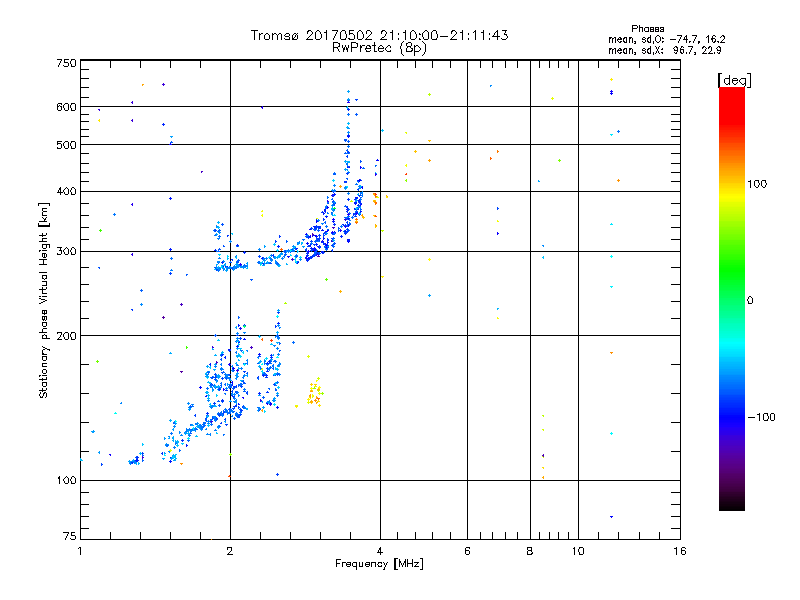
Task: Click the y-axis tick label '75'
Action: tap(70, 536)
